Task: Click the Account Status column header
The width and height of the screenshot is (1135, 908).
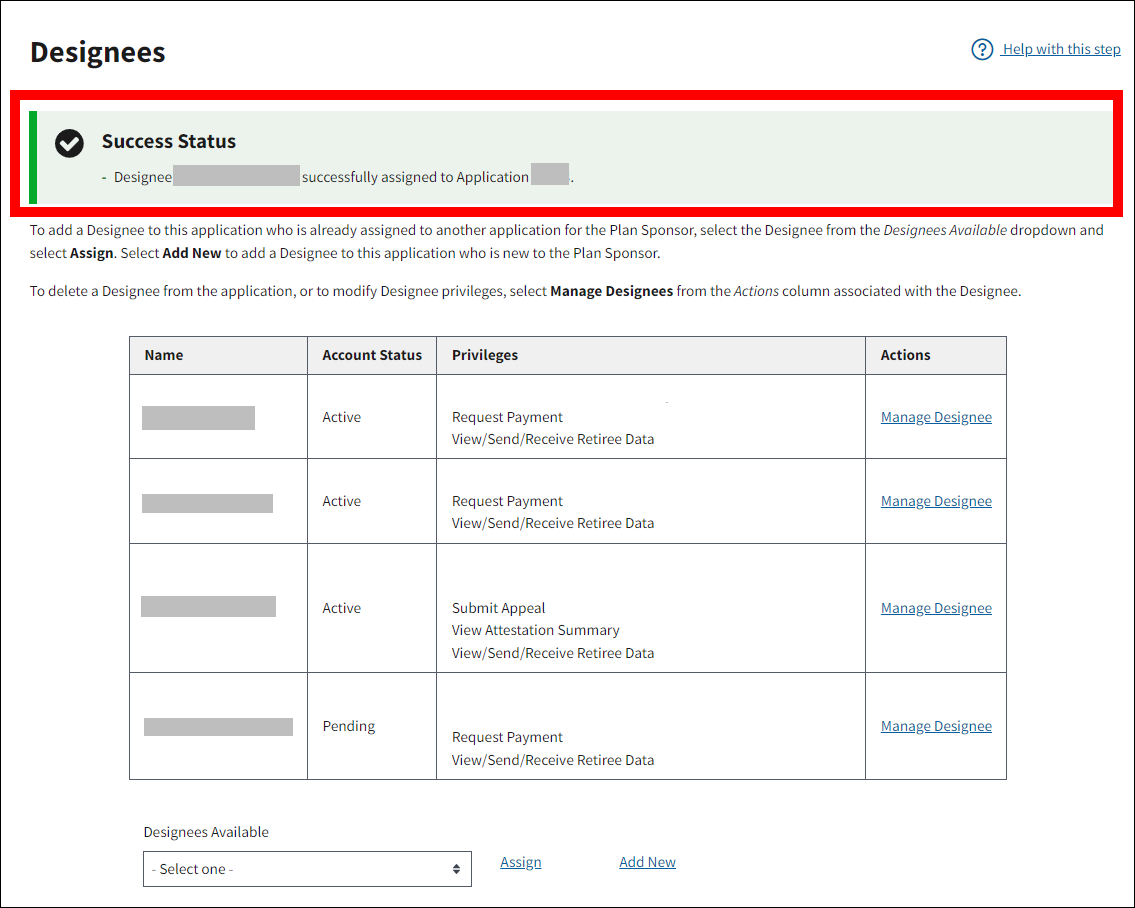Action: pos(372,355)
